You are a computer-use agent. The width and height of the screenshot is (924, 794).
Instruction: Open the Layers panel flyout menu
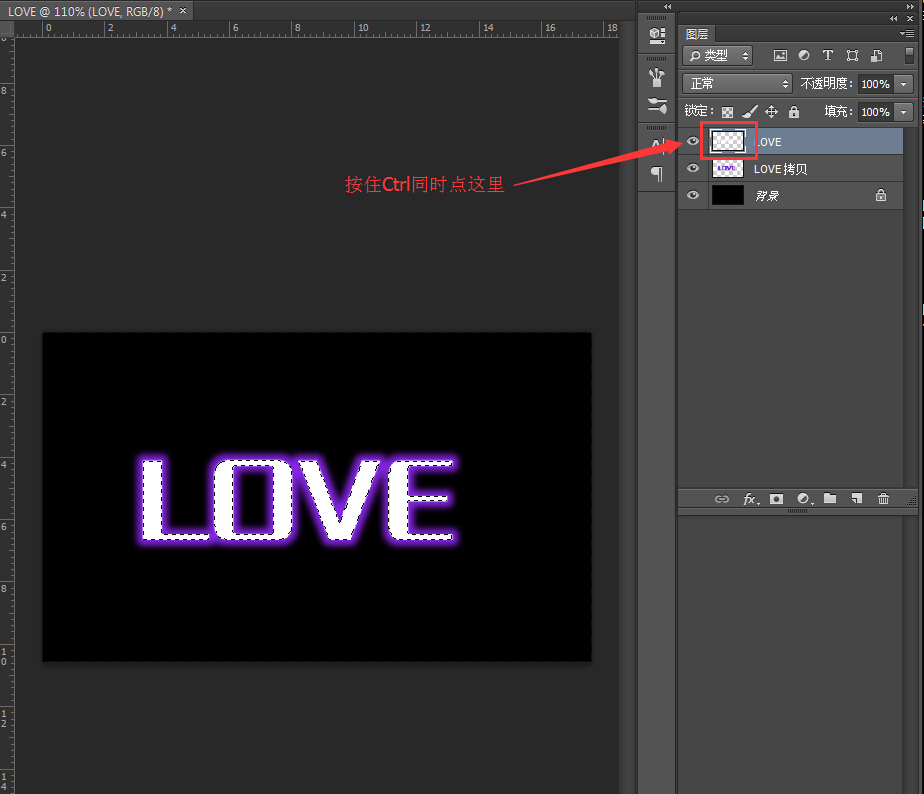906,33
